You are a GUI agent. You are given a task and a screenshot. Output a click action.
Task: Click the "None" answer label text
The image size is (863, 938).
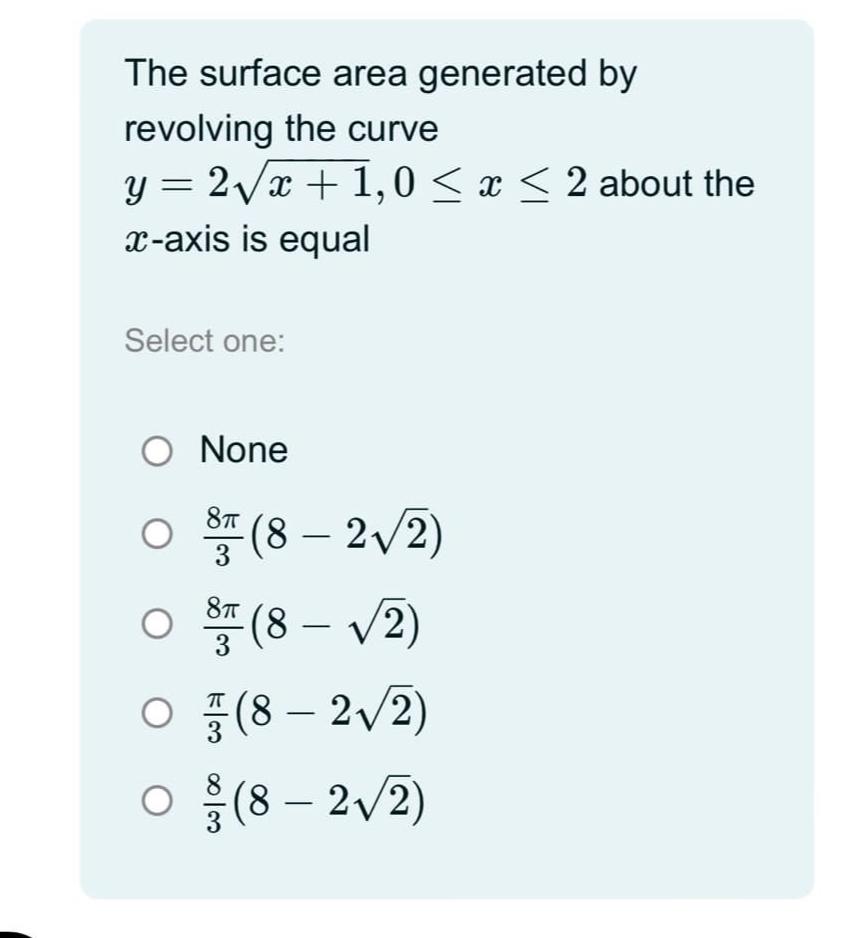(x=244, y=451)
